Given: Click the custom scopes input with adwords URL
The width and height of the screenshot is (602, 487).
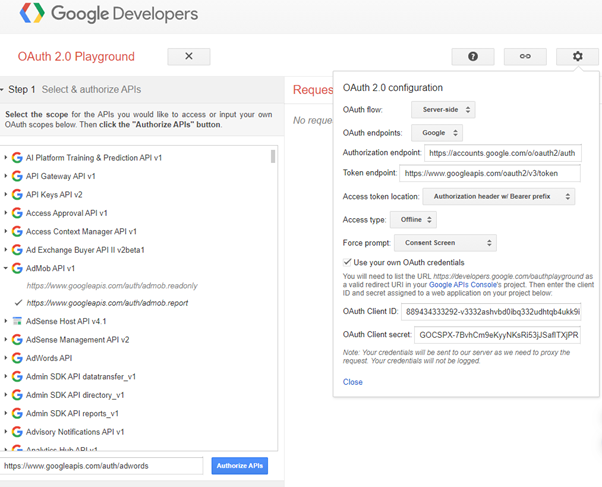Looking at the screenshot, I should (101, 466).
